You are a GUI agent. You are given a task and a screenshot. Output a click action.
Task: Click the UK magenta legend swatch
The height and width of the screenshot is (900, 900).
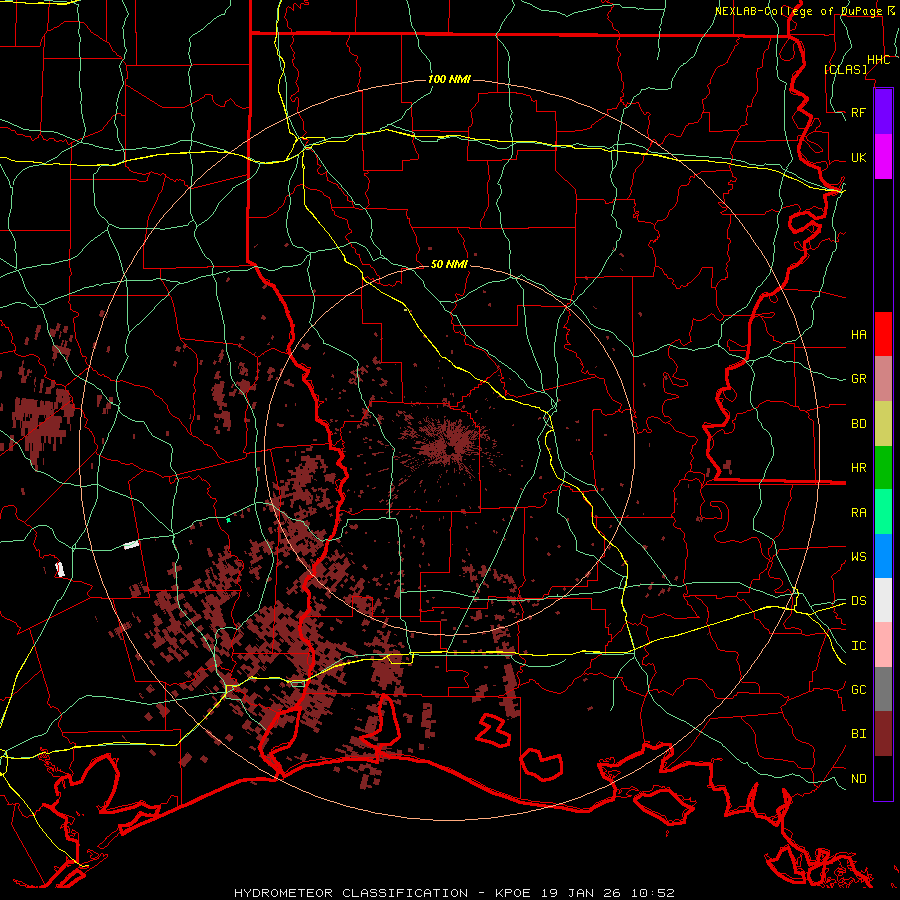click(x=883, y=157)
